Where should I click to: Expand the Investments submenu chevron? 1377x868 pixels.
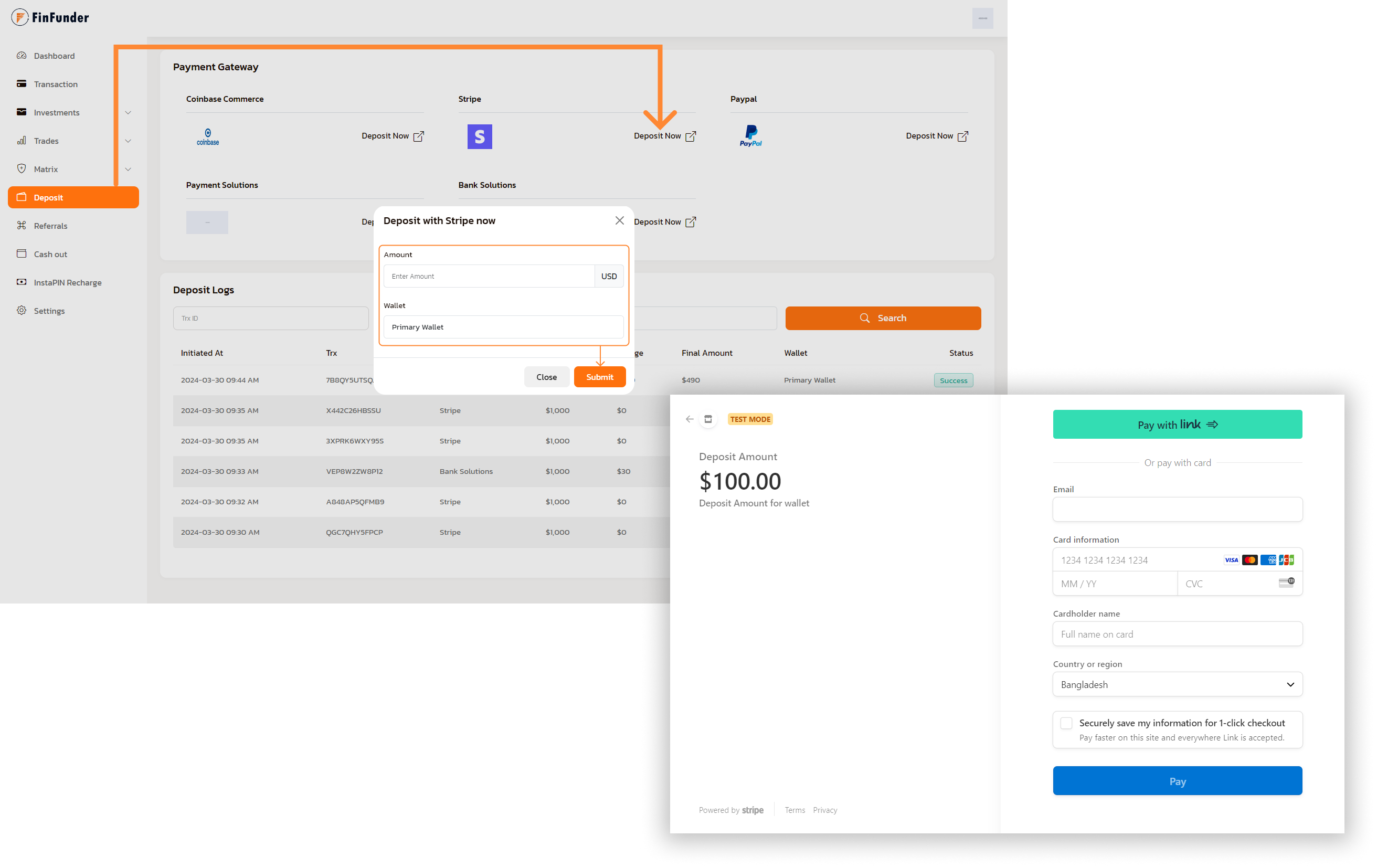pos(128,113)
